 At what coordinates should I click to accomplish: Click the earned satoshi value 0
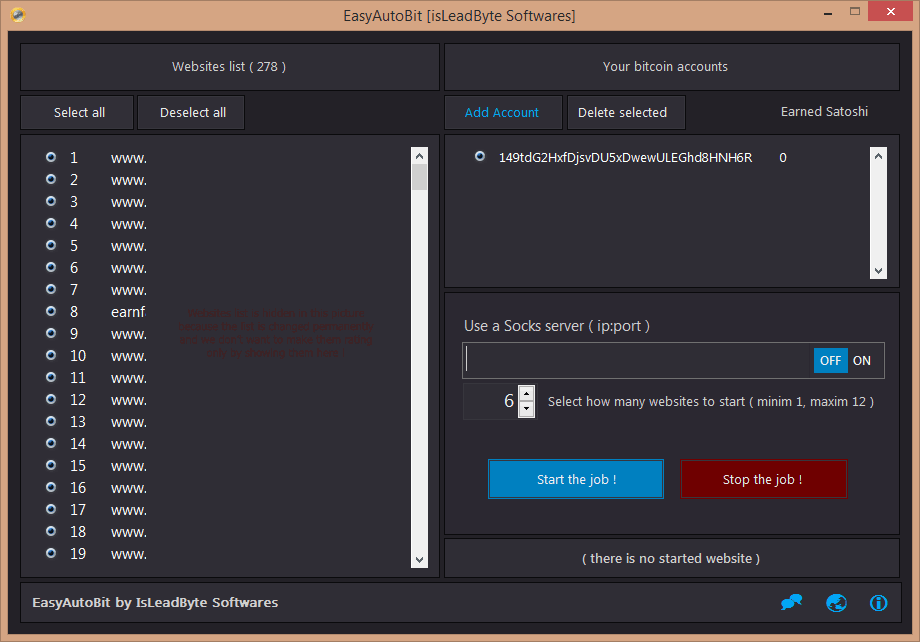click(x=783, y=157)
